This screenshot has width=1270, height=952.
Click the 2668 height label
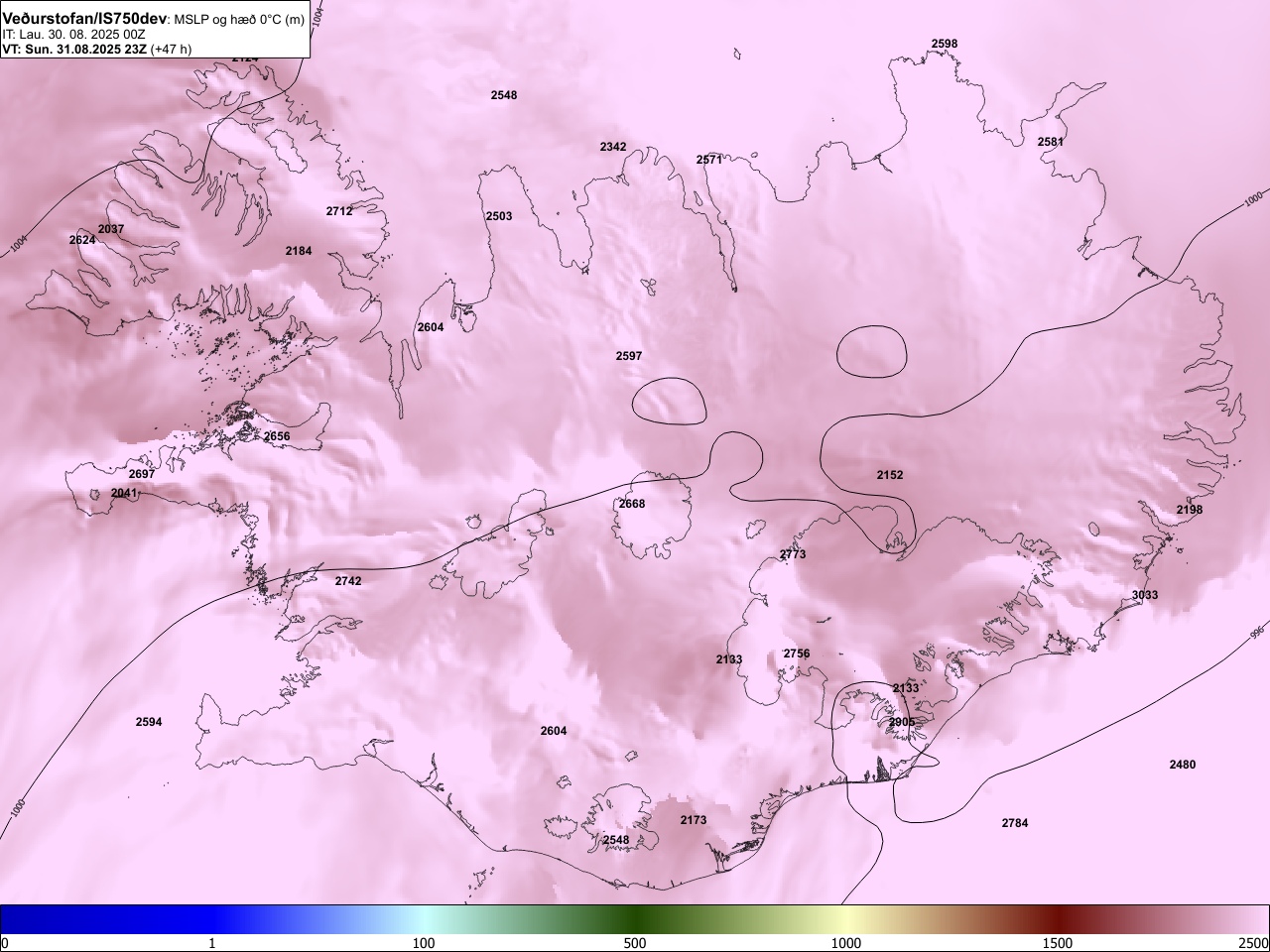[632, 504]
